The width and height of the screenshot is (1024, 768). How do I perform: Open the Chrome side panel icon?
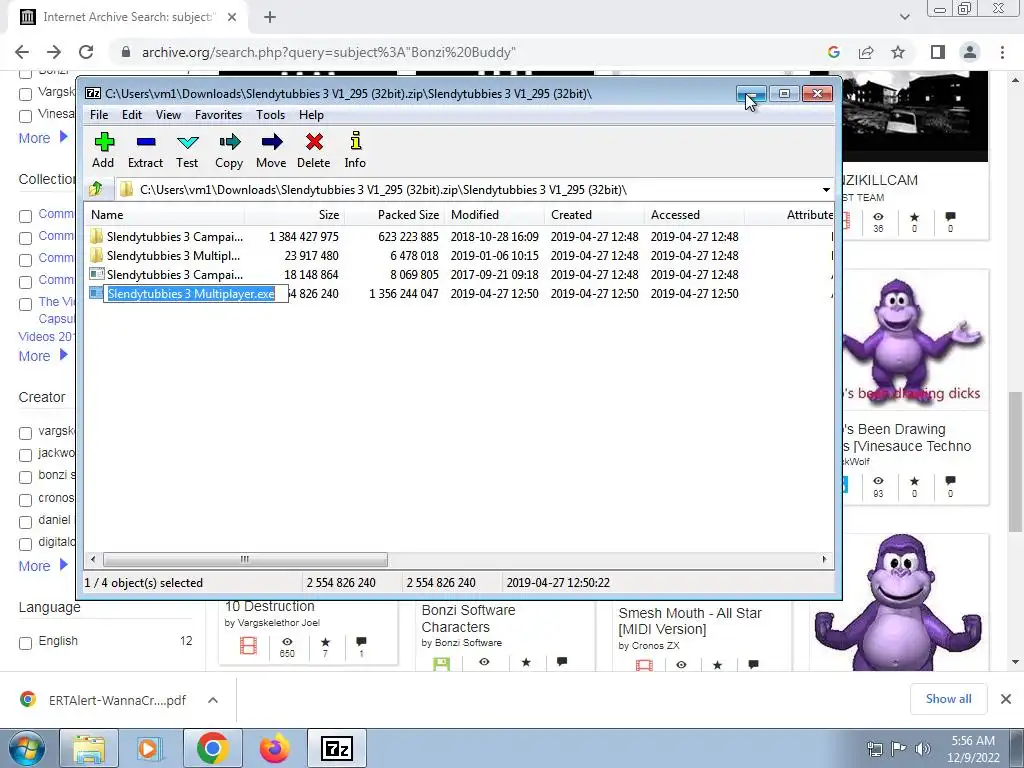[938, 52]
